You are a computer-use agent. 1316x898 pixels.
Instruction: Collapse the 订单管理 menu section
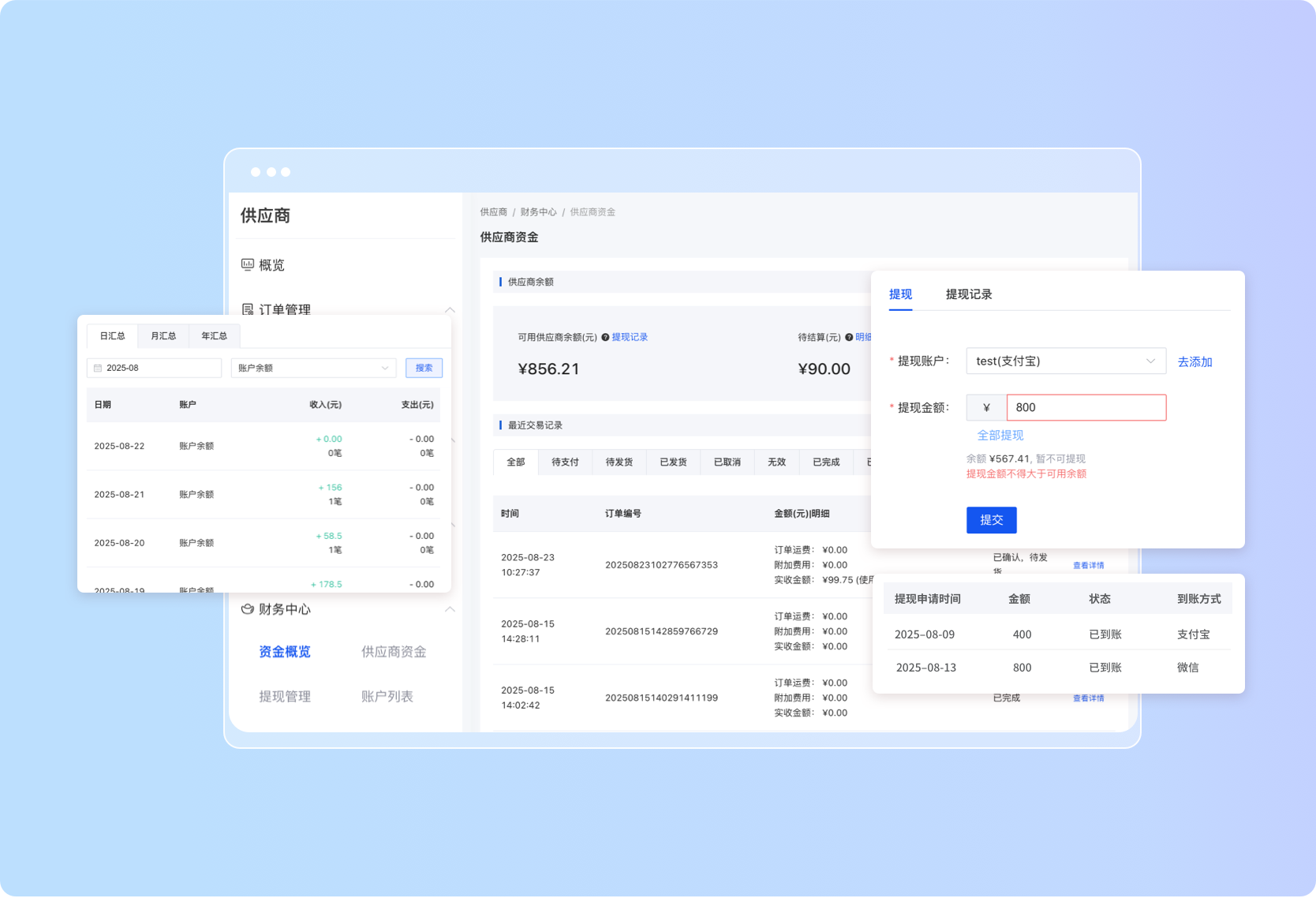[x=450, y=309]
